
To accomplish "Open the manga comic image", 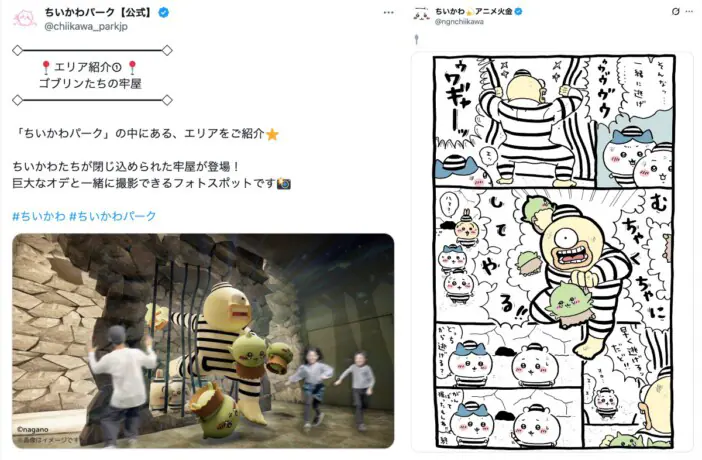I will pyautogui.click(x=554, y=251).
